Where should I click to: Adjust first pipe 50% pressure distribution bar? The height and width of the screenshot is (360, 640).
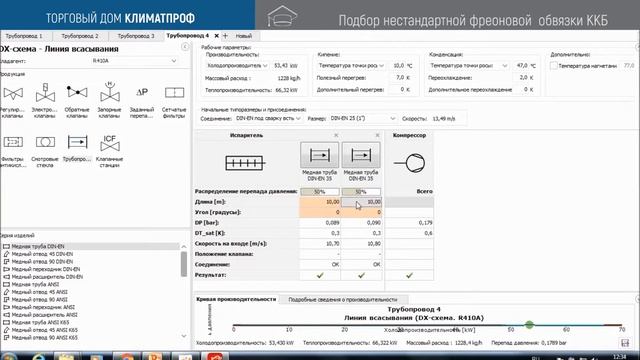[x=320, y=191]
